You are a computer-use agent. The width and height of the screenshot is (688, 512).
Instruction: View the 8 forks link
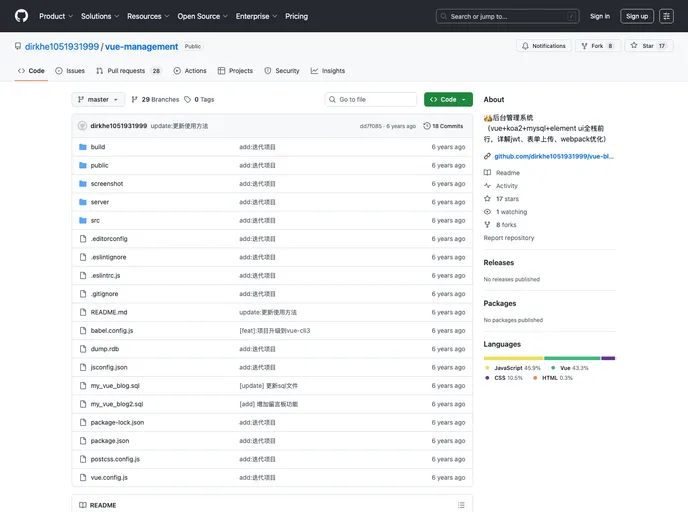click(506, 225)
